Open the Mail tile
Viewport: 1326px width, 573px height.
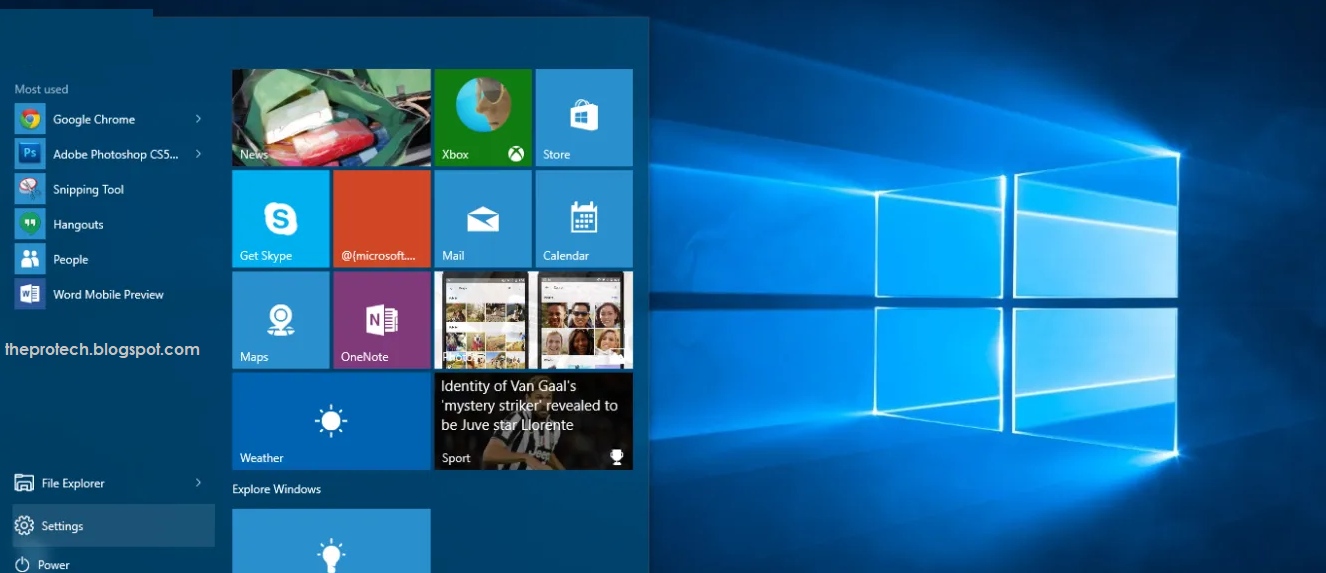[x=483, y=219]
